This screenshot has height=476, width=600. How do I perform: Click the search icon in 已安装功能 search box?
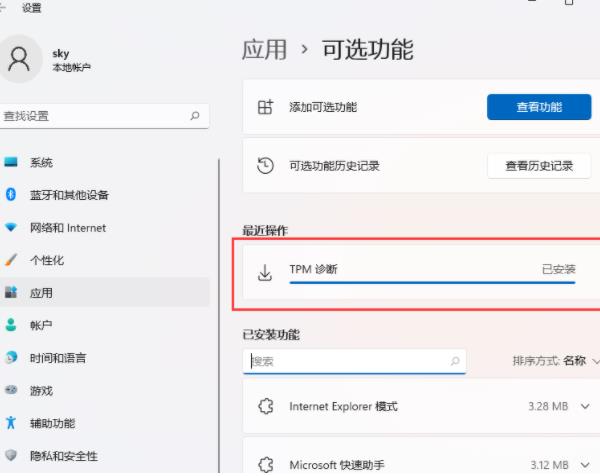(x=455, y=361)
